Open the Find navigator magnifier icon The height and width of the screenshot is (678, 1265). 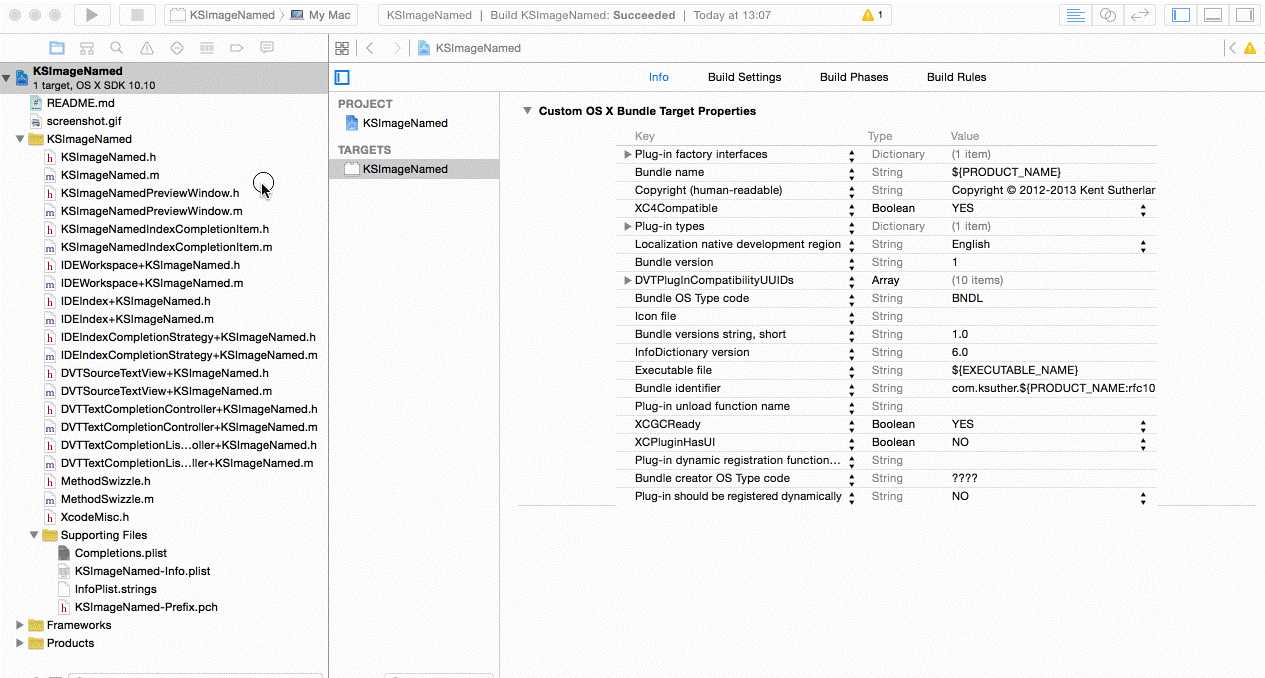(117, 48)
